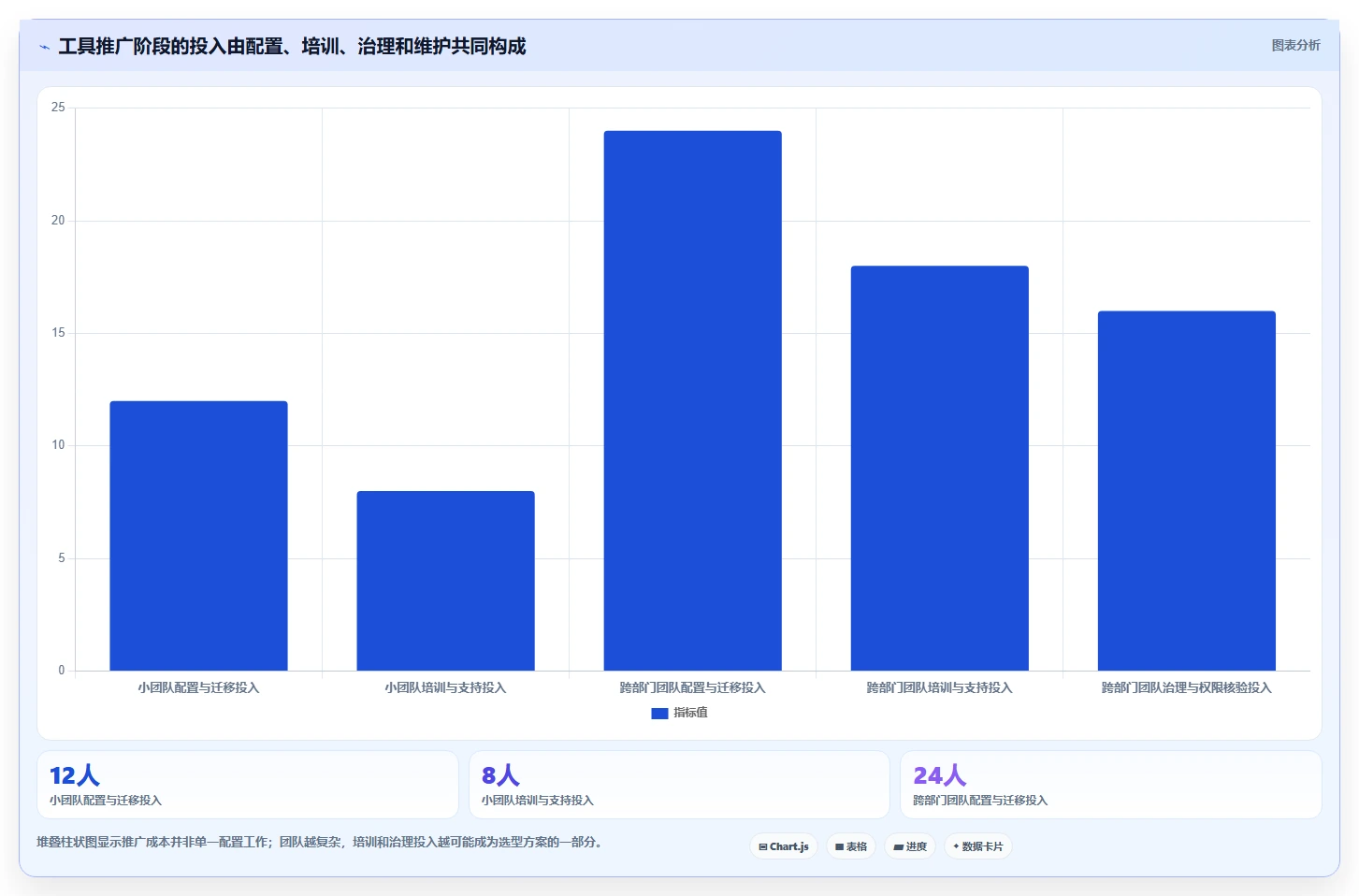This screenshot has height=896, width=1359.
Task: Open the 24人 stat card
Action: [1111, 785]
